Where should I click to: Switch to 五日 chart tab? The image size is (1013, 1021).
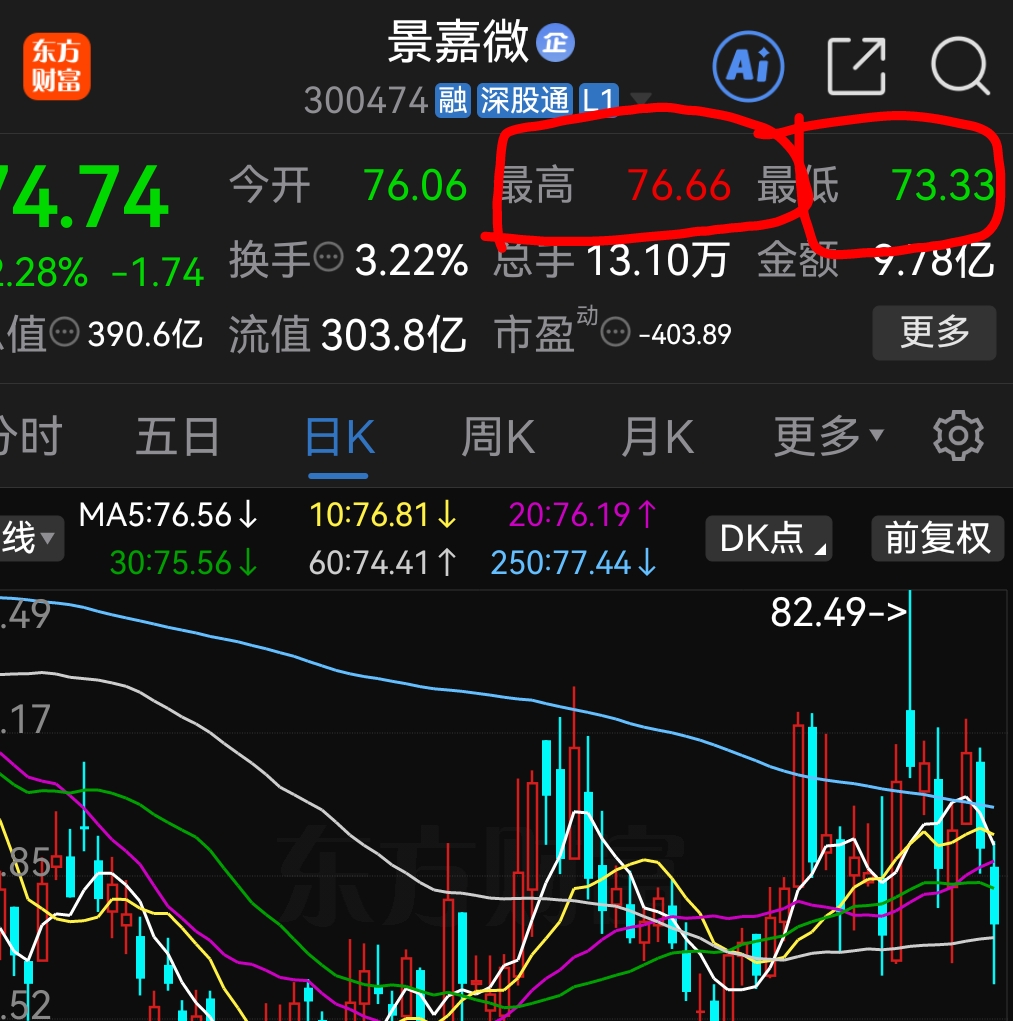177,437
